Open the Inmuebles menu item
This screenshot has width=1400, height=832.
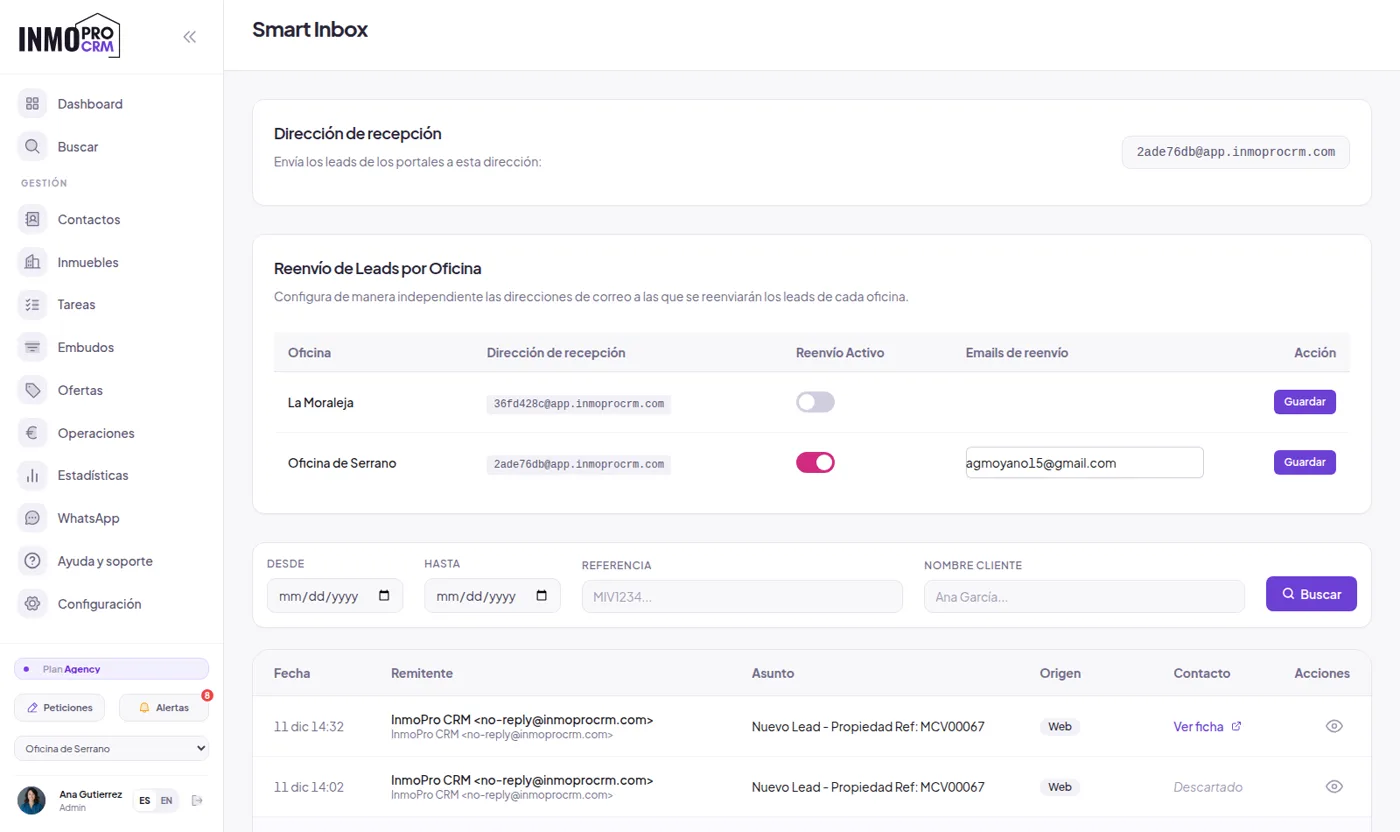[88, 263]
